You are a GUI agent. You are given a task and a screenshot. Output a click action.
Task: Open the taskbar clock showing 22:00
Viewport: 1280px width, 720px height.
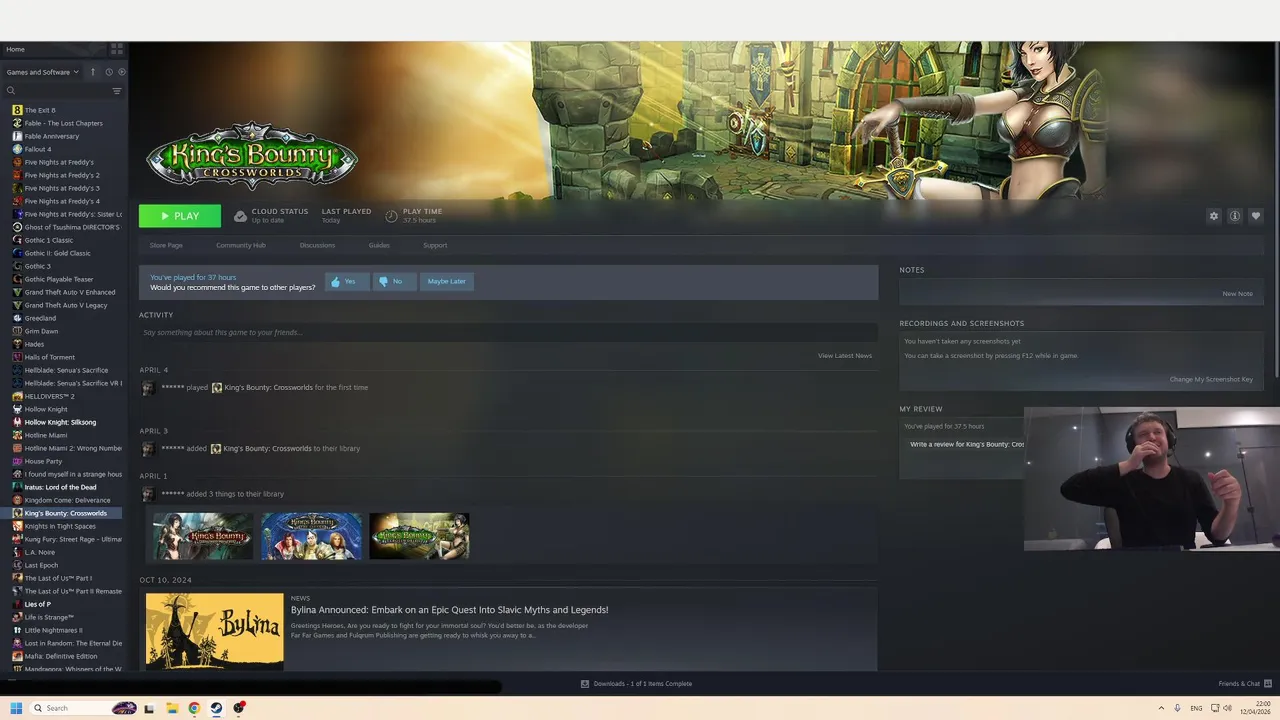click(1254, 708)
